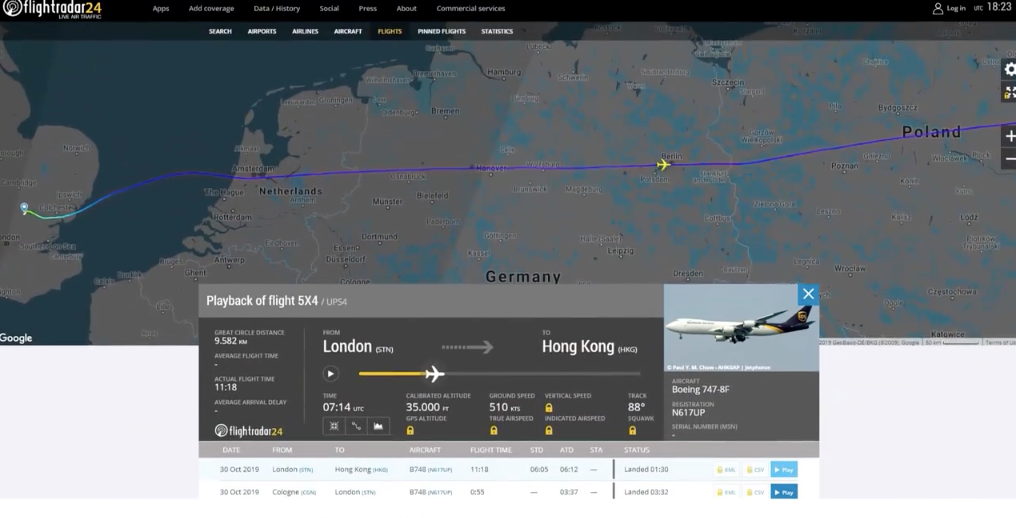
Task: Open map settings gear icon
Action: point(1010,69)
